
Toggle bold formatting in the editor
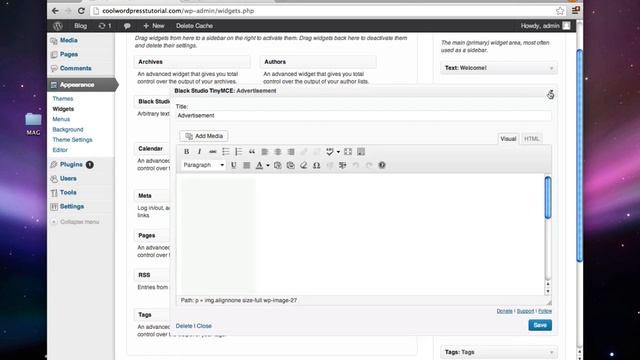tap(187, 152)
